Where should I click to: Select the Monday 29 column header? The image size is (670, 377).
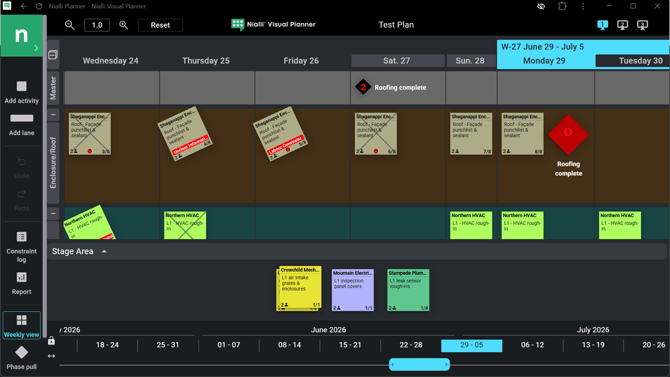point(544,61)
